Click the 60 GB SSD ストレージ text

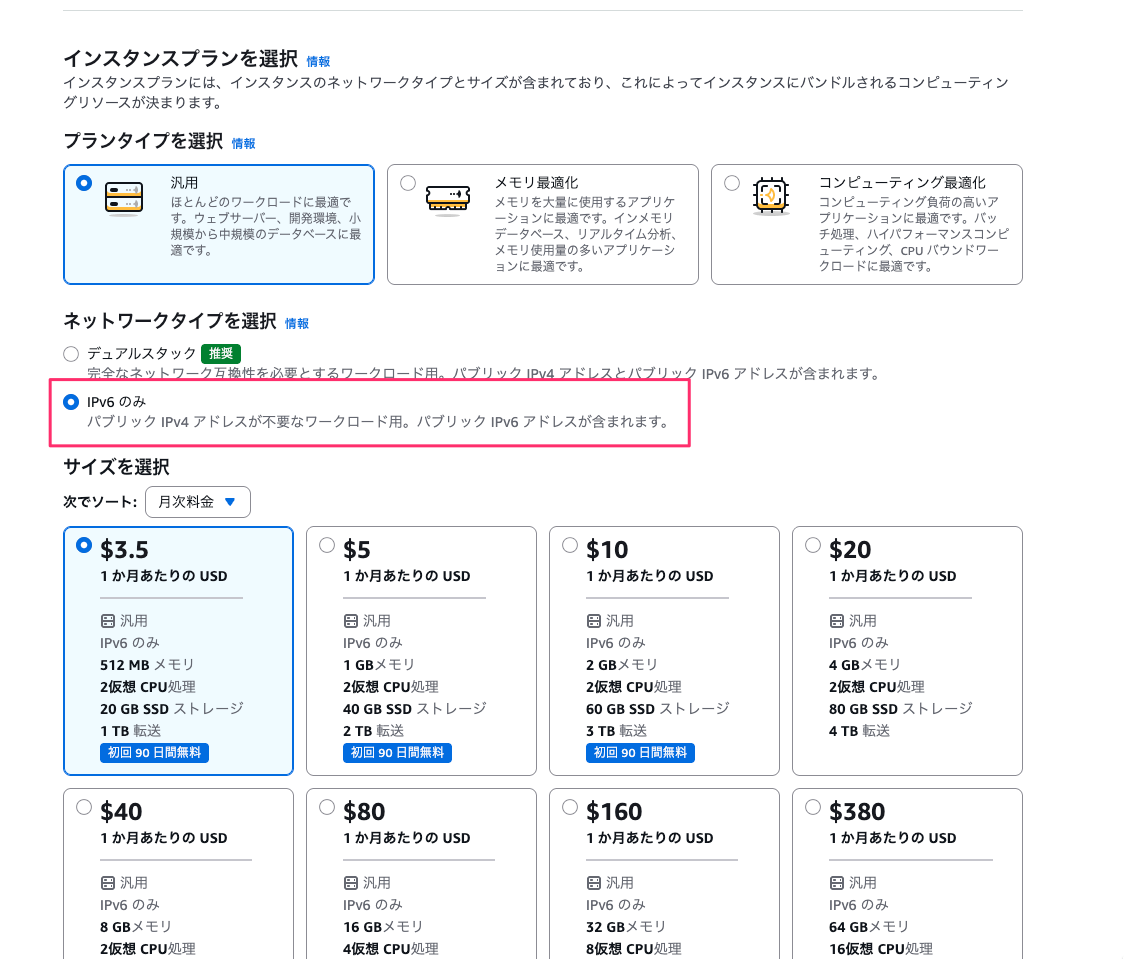point(658,709)
